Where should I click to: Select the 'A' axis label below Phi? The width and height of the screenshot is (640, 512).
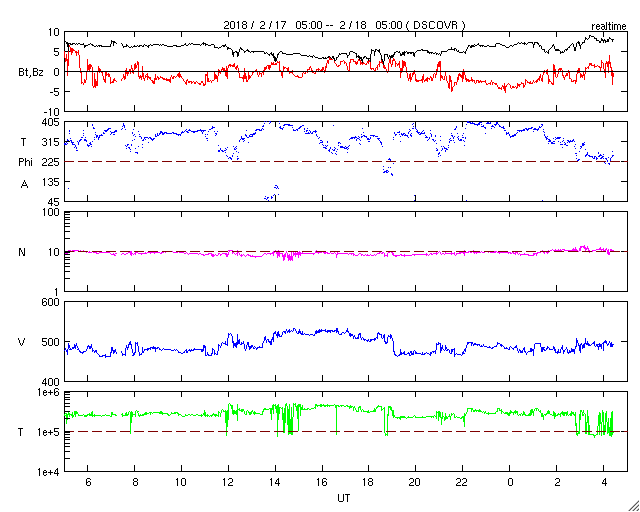point(24,185)
